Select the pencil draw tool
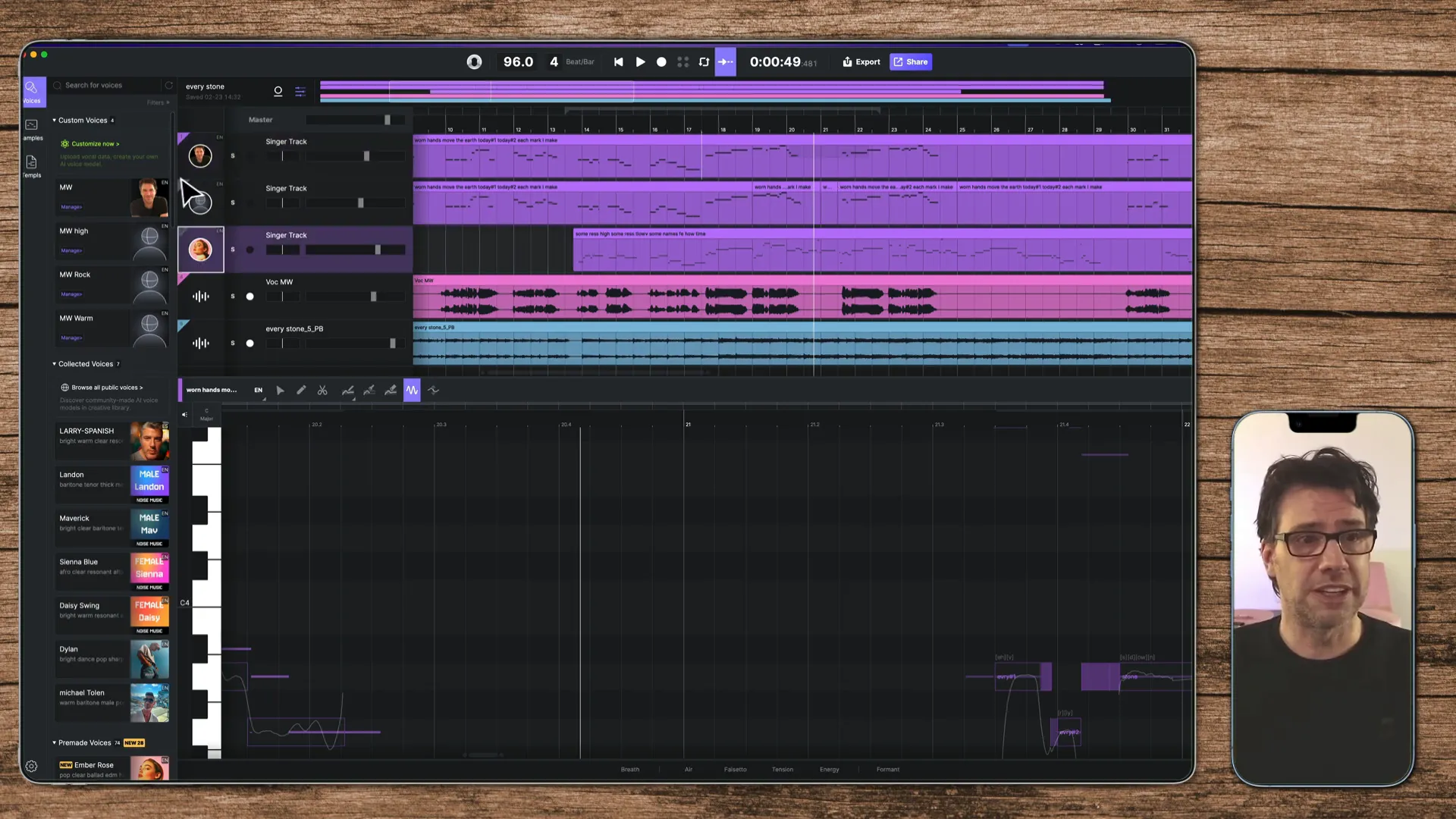 [301, 391]
